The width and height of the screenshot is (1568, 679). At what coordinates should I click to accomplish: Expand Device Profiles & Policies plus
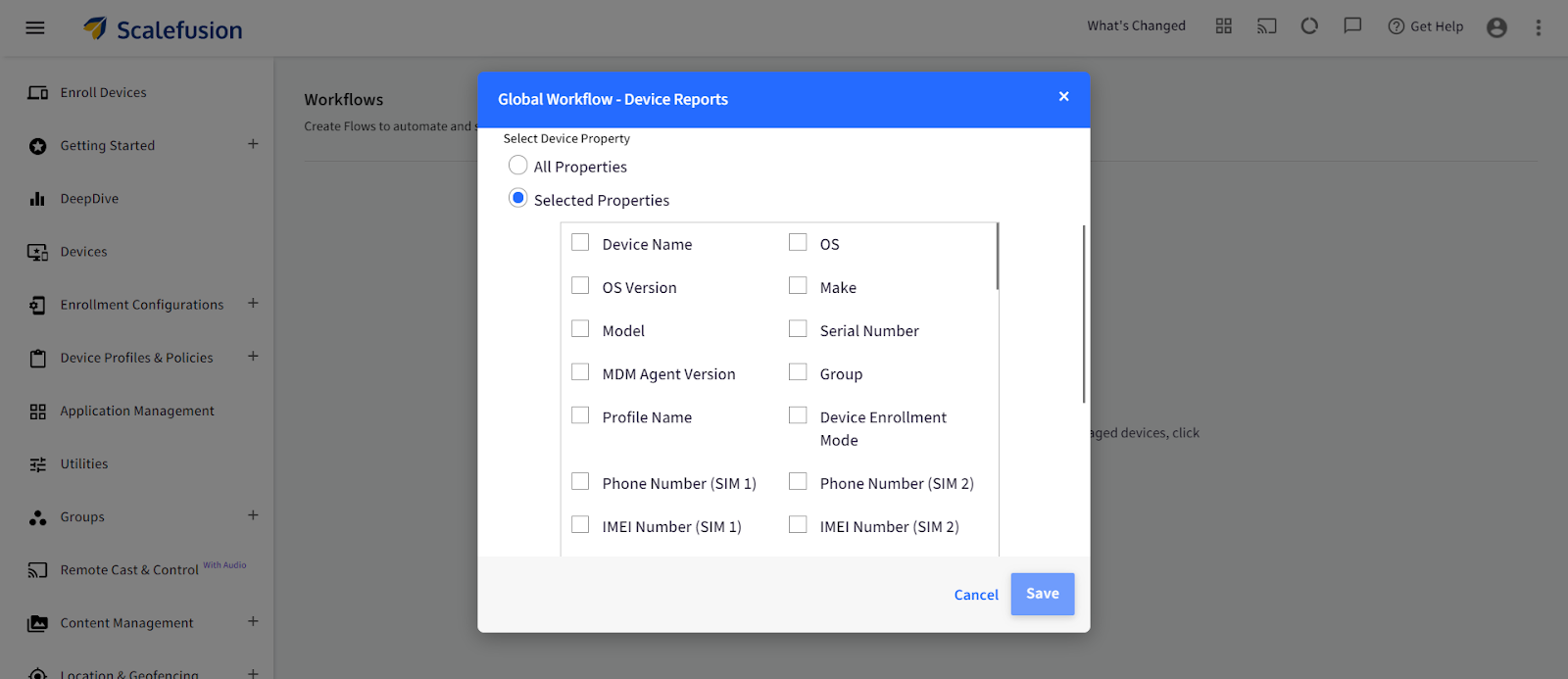(253, 356)
